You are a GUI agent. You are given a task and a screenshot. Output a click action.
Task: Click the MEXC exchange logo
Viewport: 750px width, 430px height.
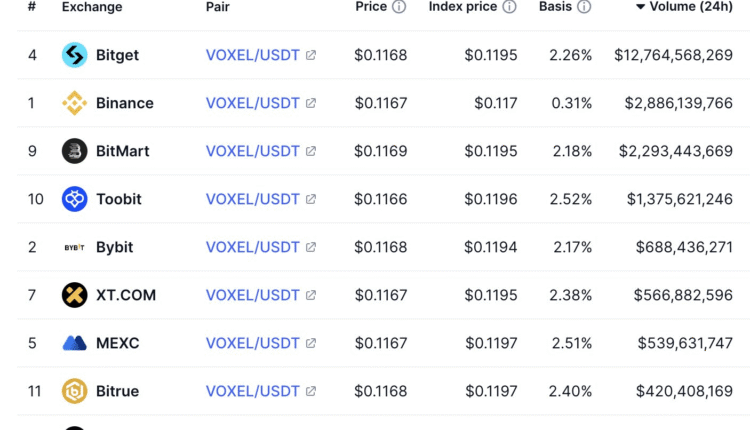point(75,343)
